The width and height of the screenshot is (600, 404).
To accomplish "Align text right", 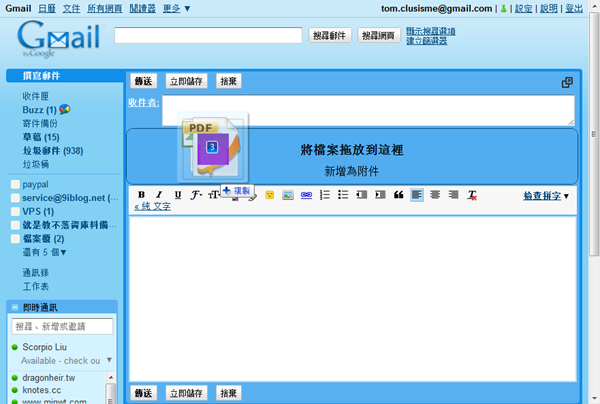I will coord(453,195).
